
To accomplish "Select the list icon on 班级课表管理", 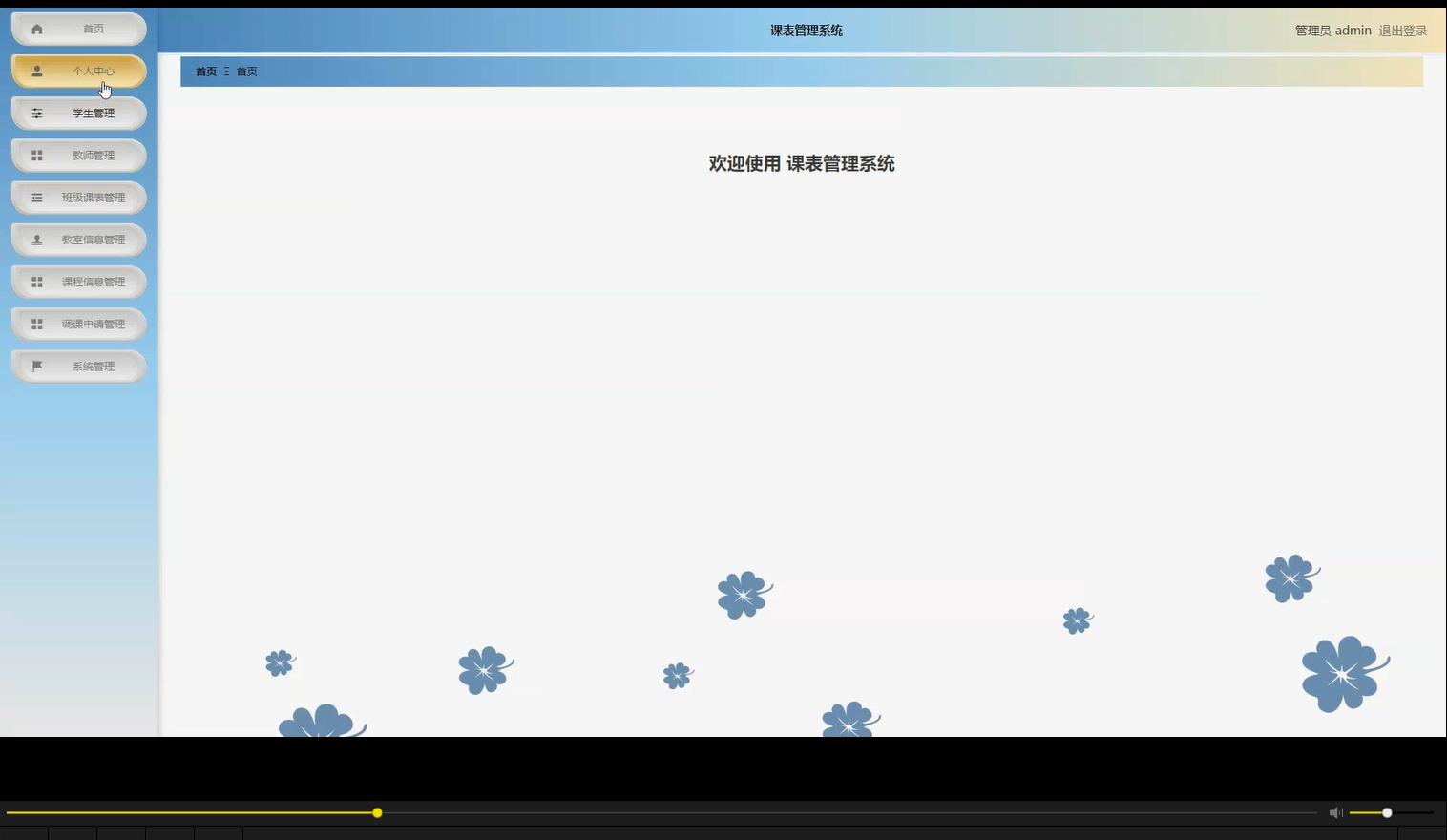I will click(x=36, y=197).
